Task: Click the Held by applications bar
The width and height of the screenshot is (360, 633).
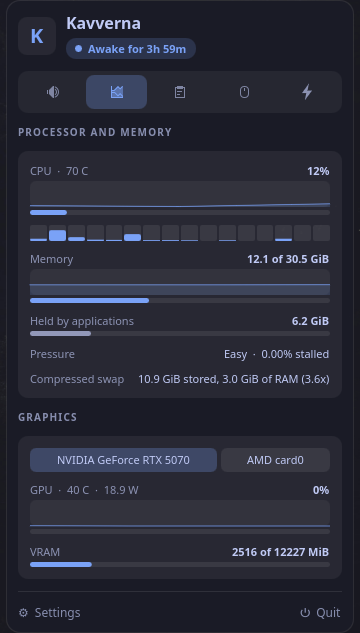Action: click(x=180, y=333)
